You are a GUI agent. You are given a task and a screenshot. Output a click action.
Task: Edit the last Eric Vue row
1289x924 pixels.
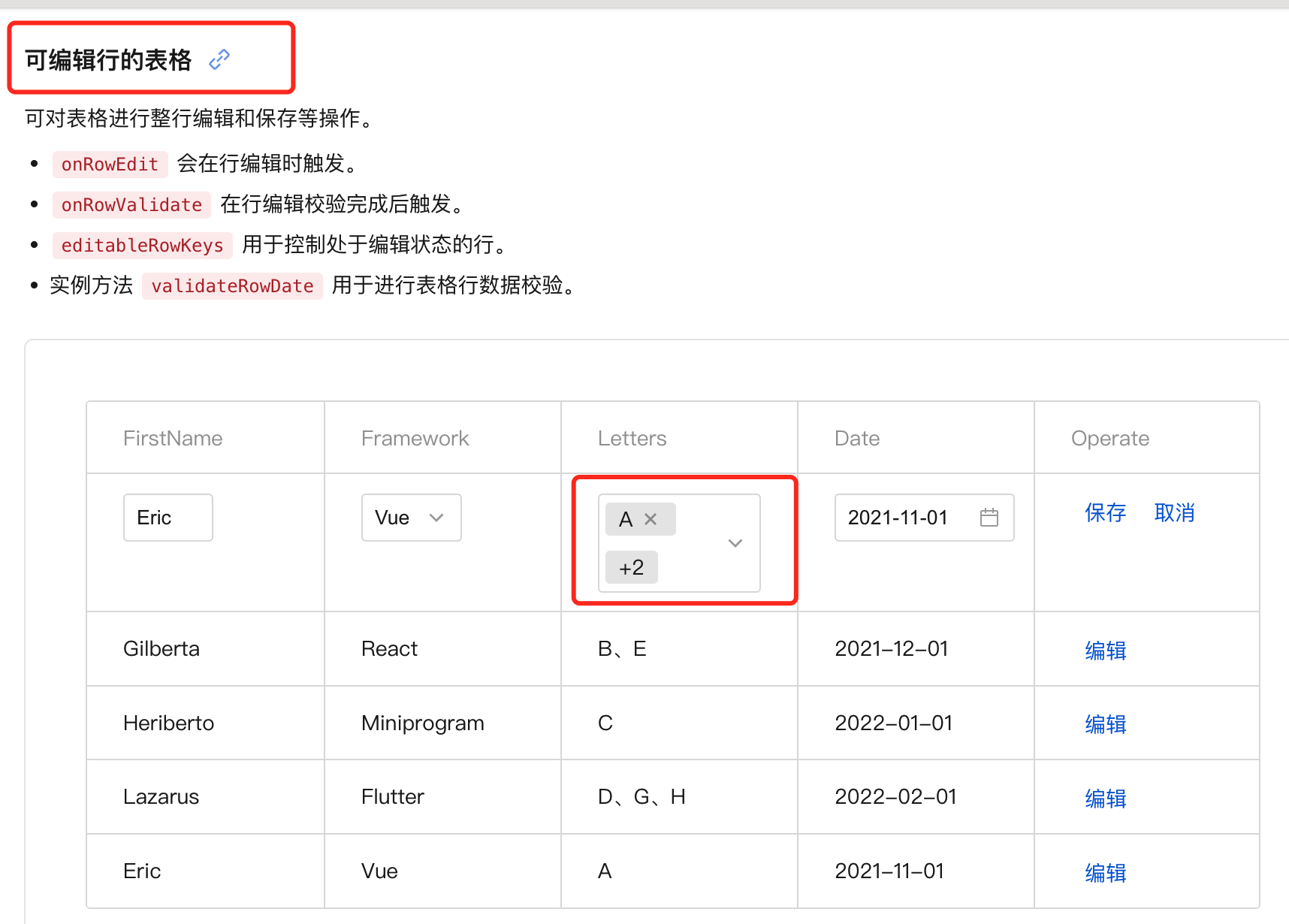1106,873
